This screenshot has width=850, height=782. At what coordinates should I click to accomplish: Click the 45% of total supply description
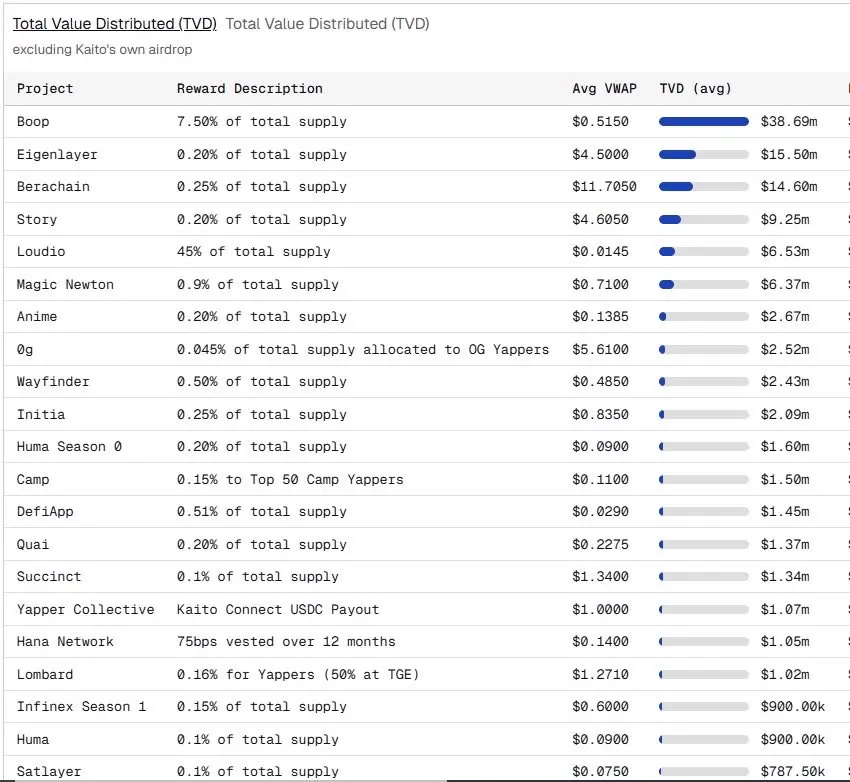click(x=254, y=252)
